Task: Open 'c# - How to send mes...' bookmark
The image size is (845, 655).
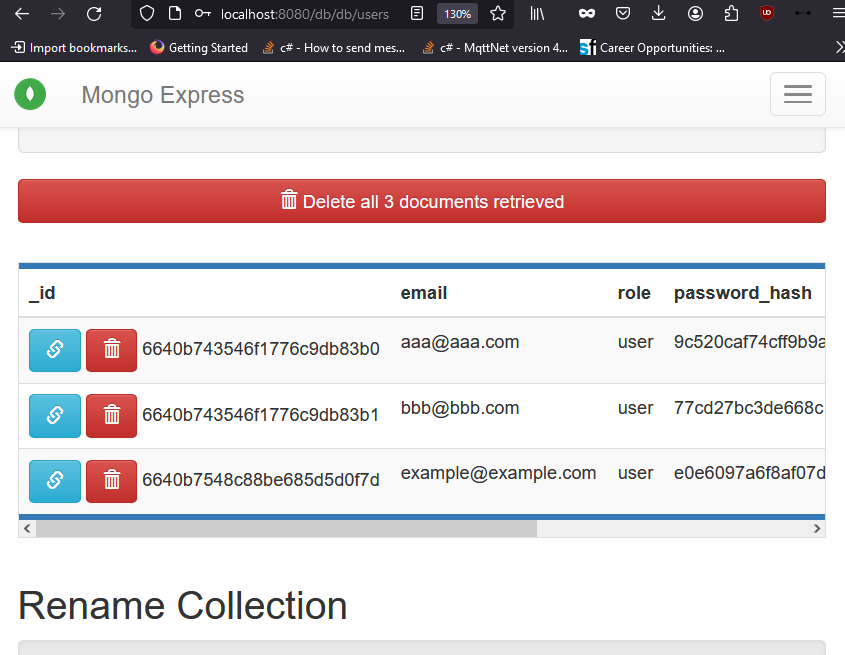Action: [x=334, y=48]
